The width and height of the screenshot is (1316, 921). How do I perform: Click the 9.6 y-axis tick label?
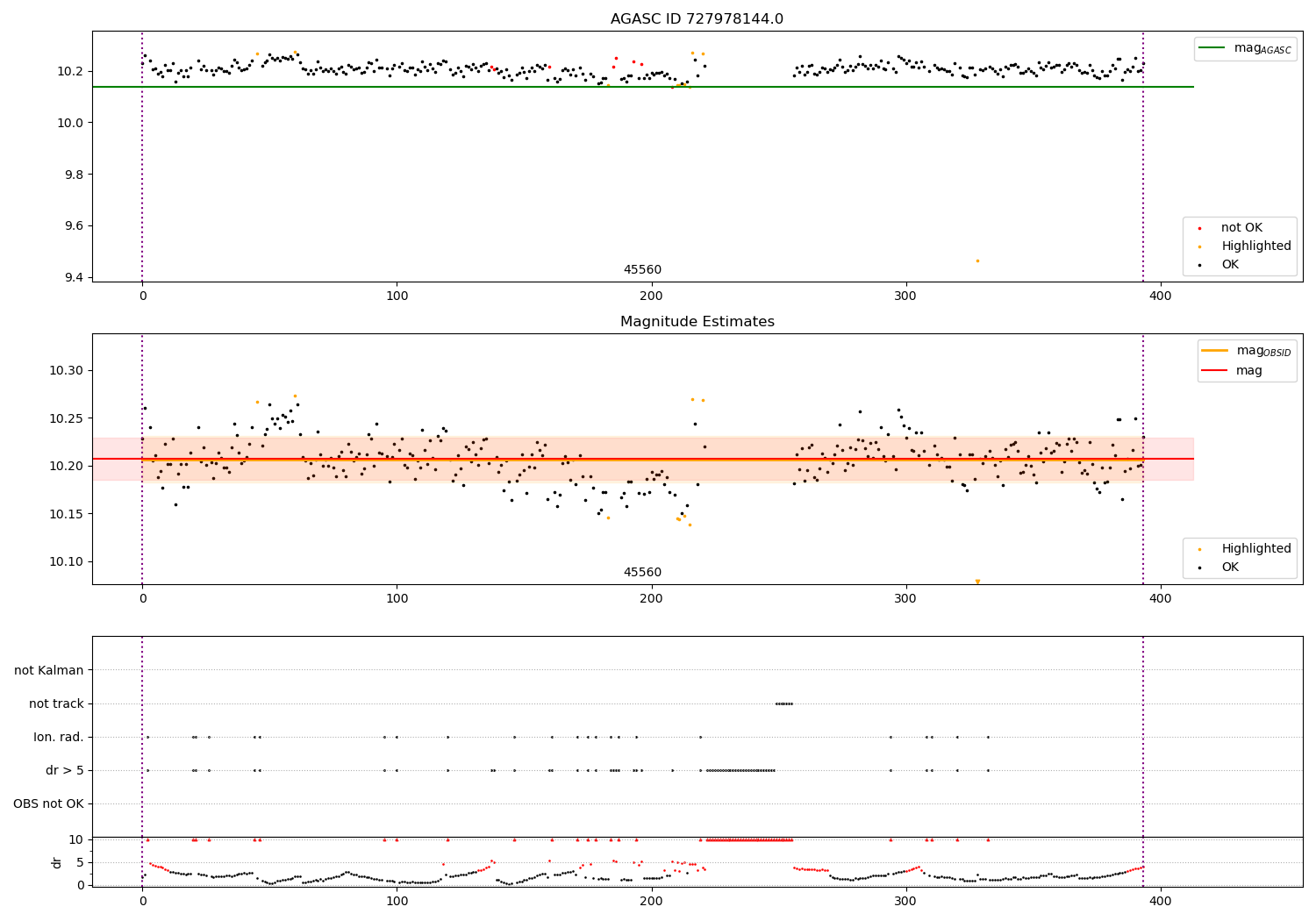tap(75, 226)
